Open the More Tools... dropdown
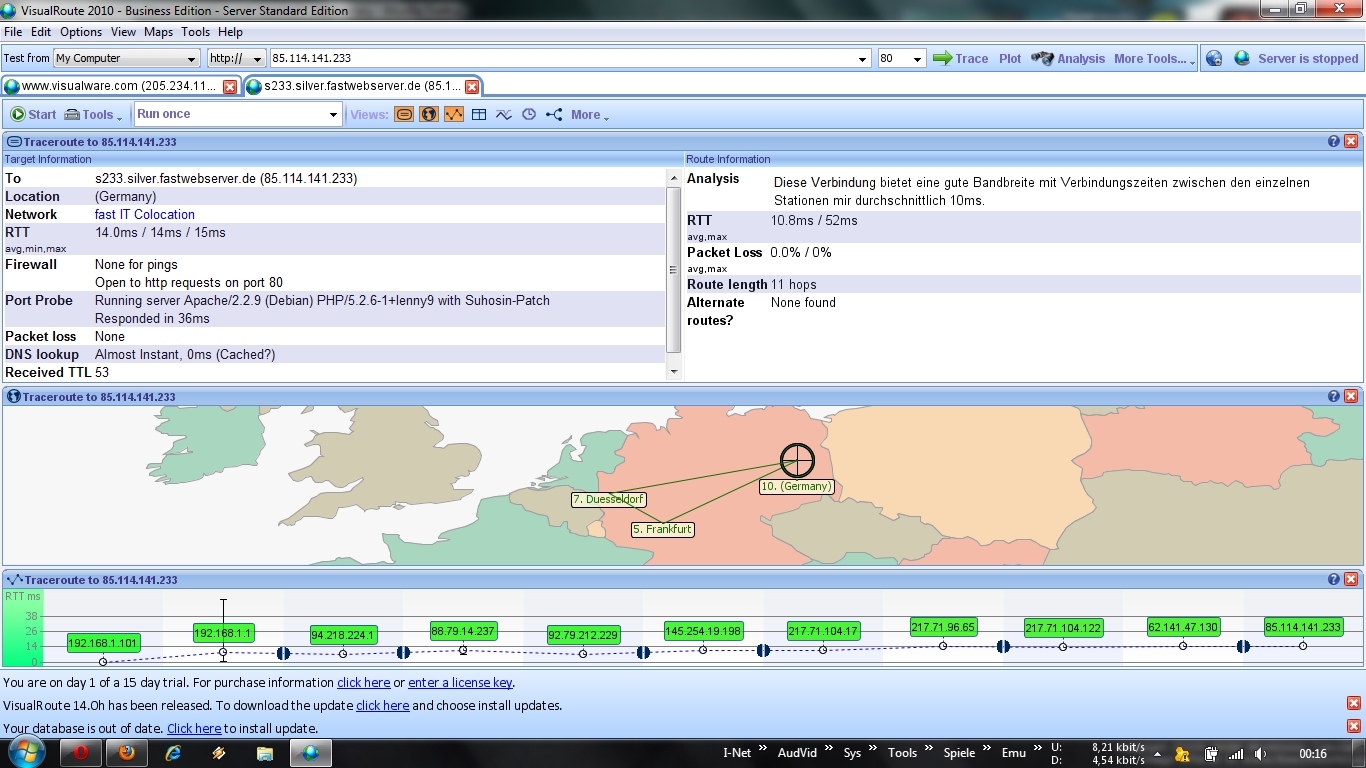 tap(1154, 59)
